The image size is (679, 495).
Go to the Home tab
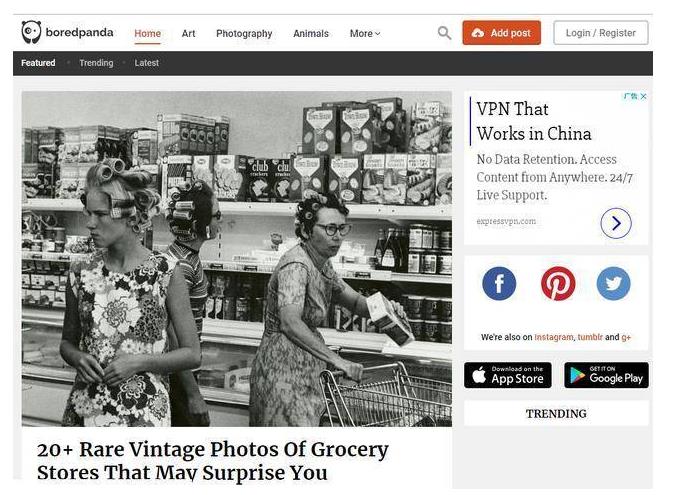coord(147,33)
